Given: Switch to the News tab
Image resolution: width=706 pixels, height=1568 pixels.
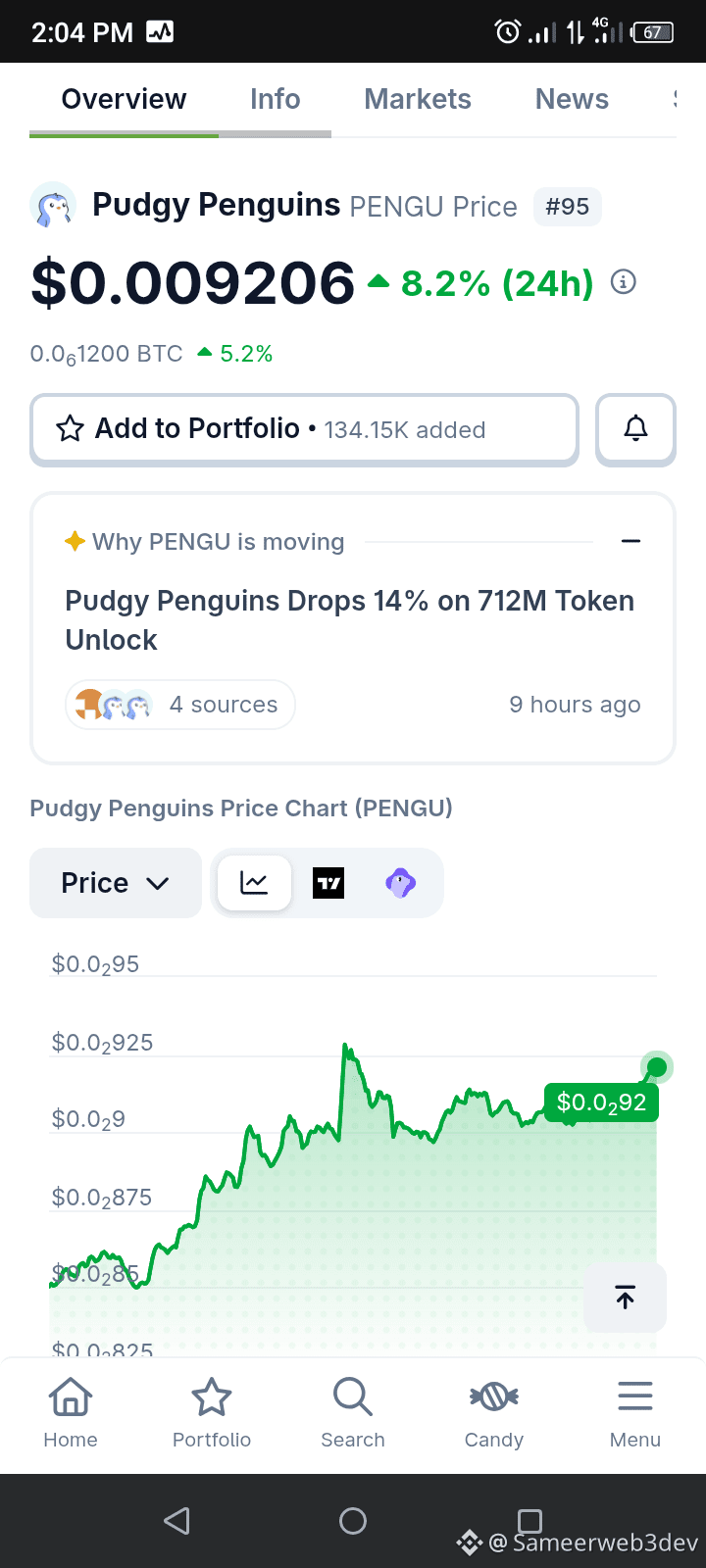Looking at the screenshot, I should tap(572, 99).
